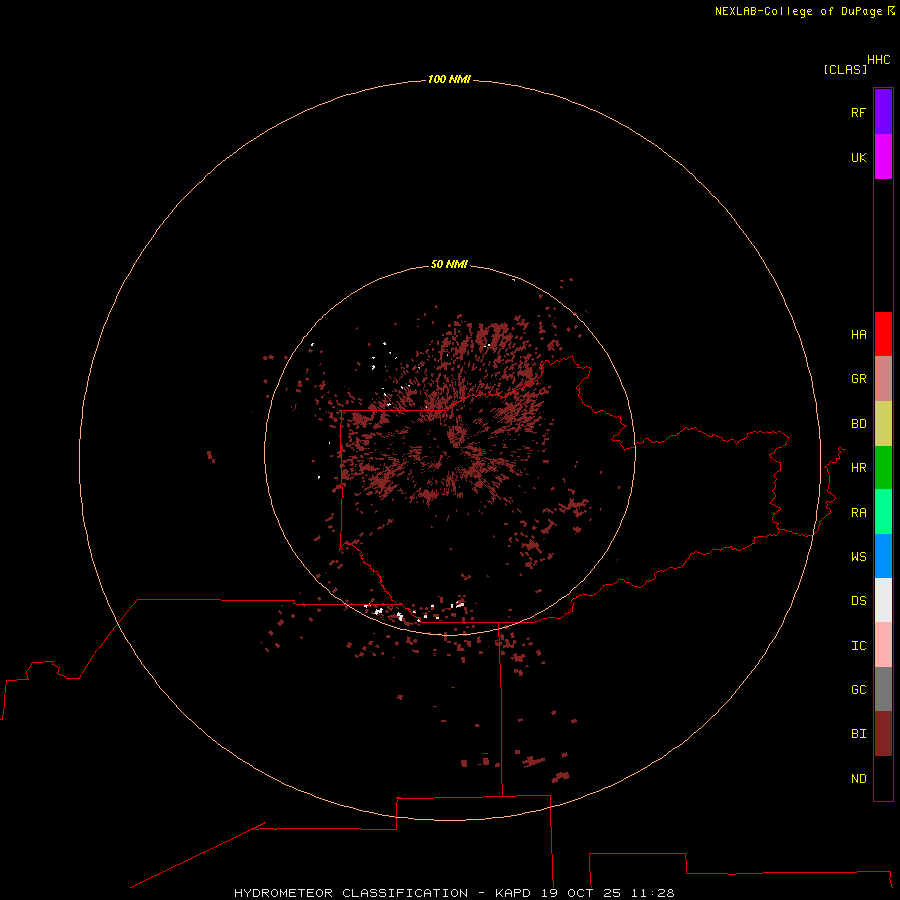Click the BI brown legend swatch
Image resolution: width=900 pixels, height=900 pixels.
[883, 734]
